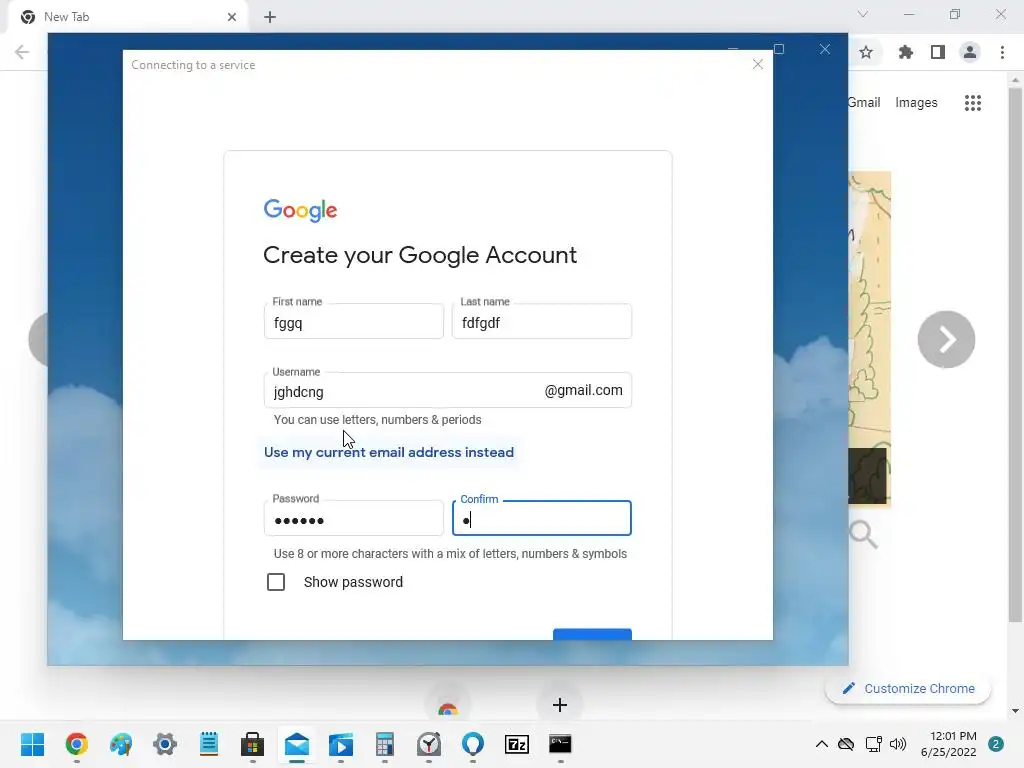Screen dimensions: 1024x768
Task: Click the First name input field
Action: tap(353, 321)
